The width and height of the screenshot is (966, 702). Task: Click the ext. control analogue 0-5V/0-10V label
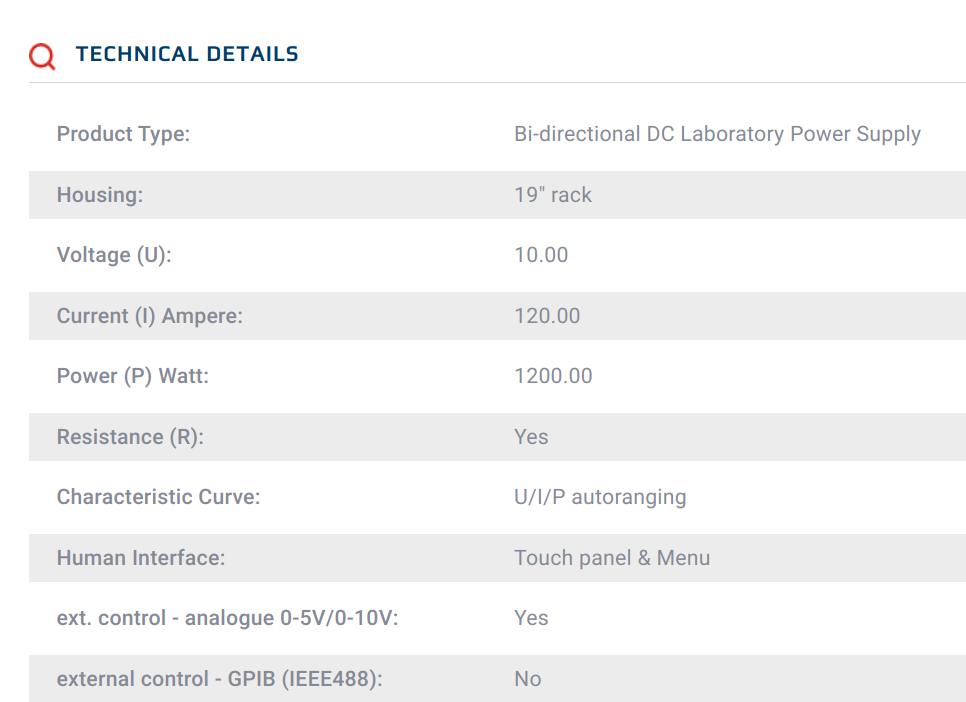(x=227, y=618)
